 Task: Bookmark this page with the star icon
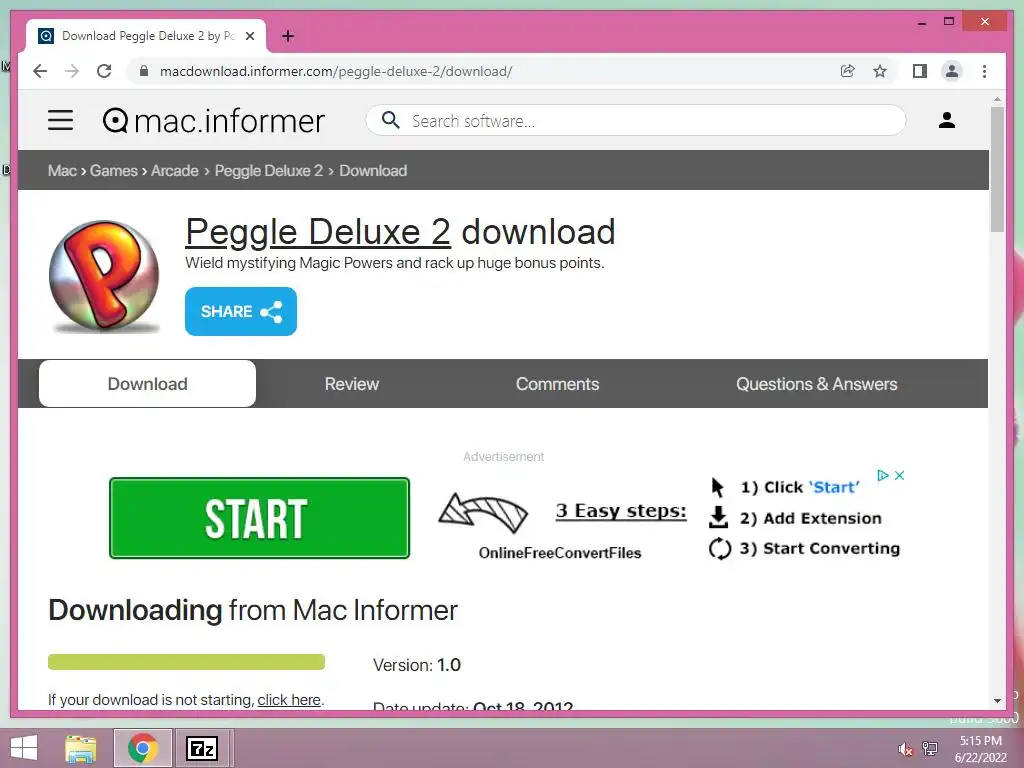(x=880, y=71)
